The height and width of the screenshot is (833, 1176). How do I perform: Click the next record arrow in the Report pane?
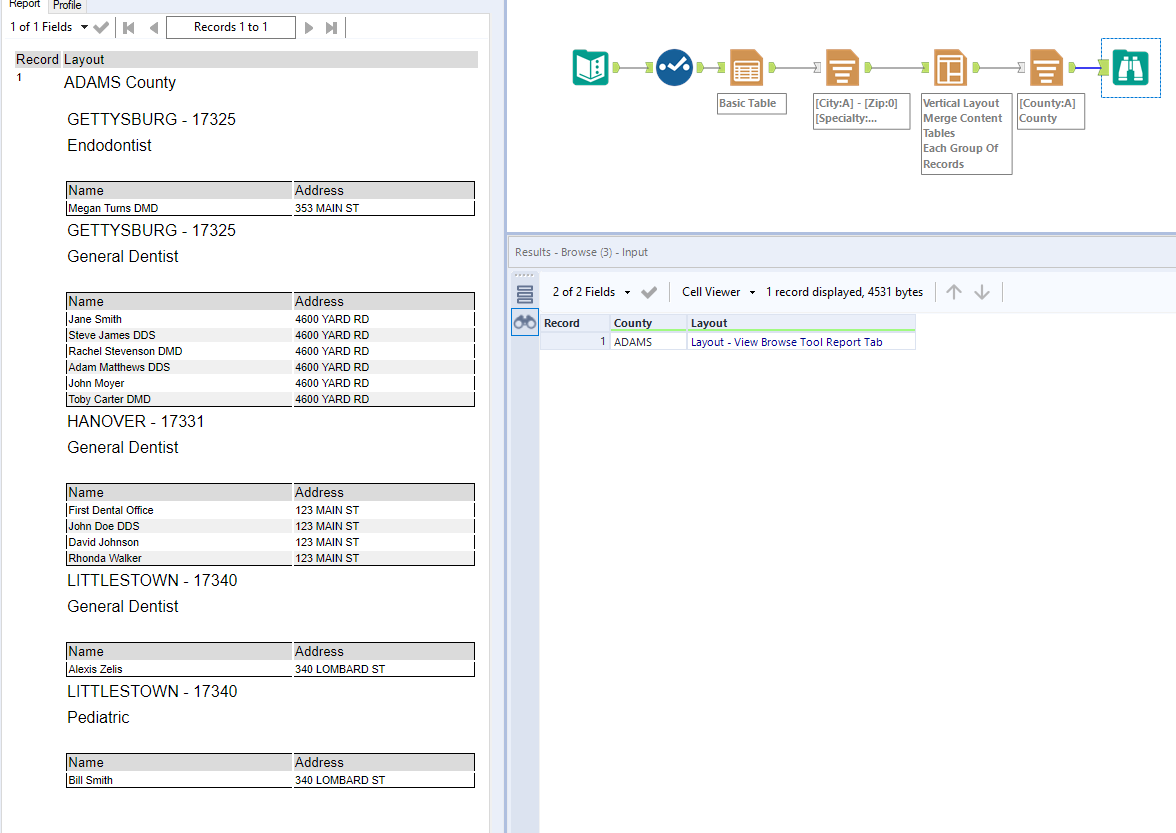[x=310, y=27]
